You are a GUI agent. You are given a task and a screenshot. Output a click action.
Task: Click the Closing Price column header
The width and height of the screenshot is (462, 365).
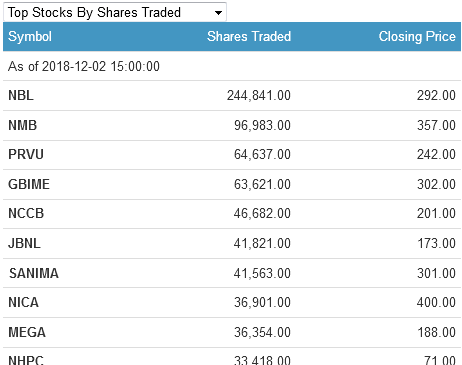(417, 36)
